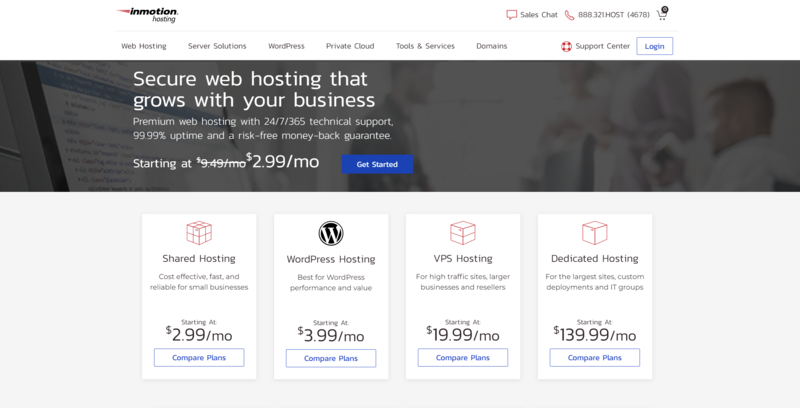This screenshot has height=408, width=800.
Task: Open the Sales Chat speech bubble icon
Action: coord(511,15)
